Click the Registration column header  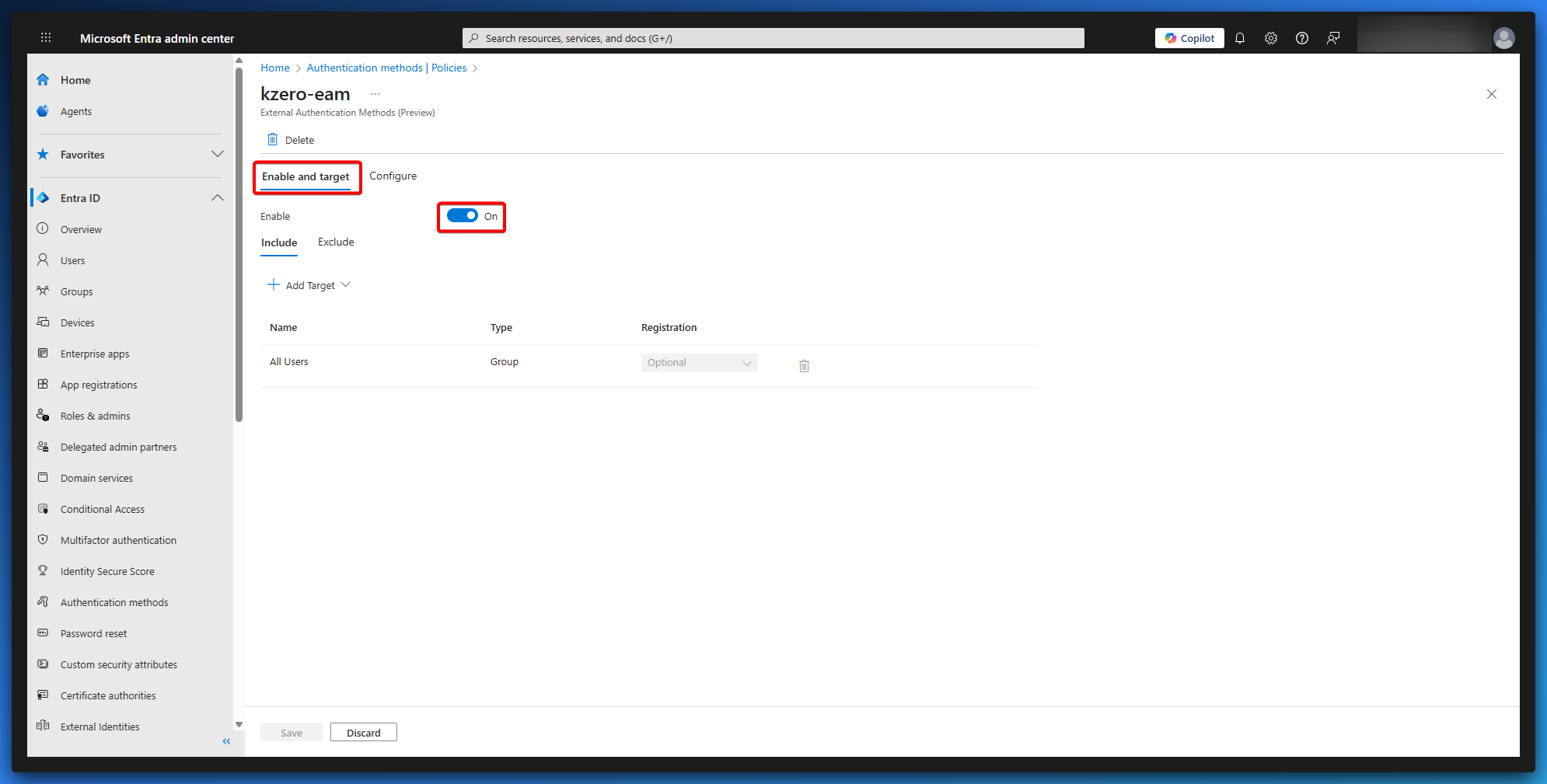(x=669, y=328)
